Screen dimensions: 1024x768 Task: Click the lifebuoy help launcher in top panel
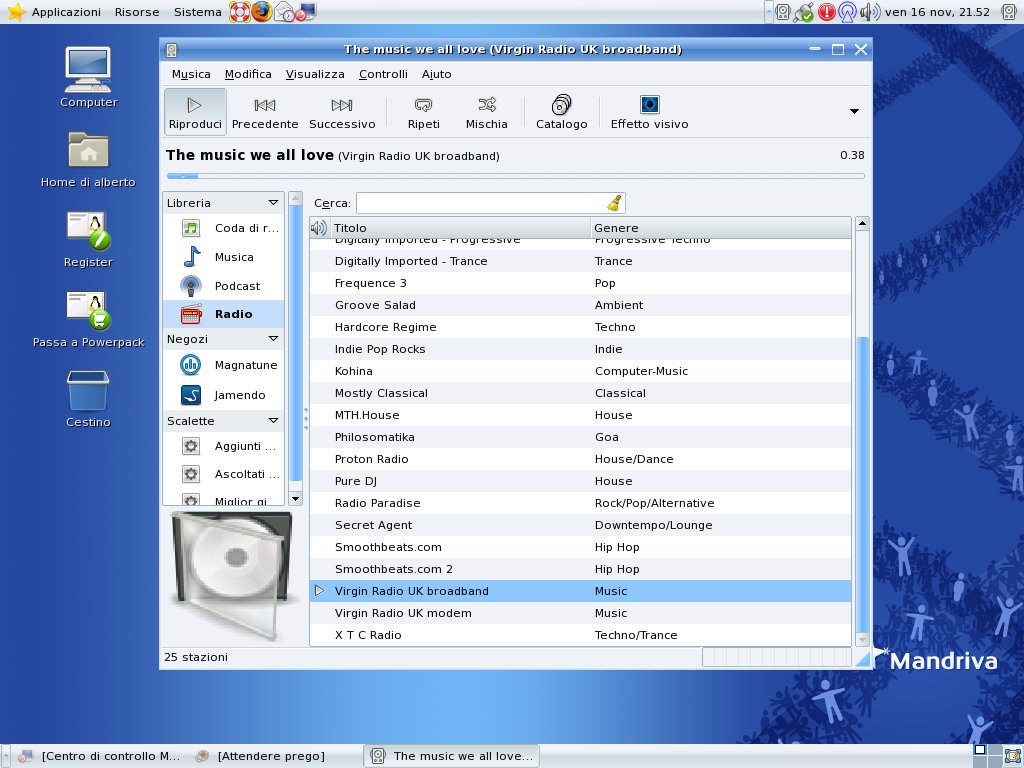click(x=240, y=12)
